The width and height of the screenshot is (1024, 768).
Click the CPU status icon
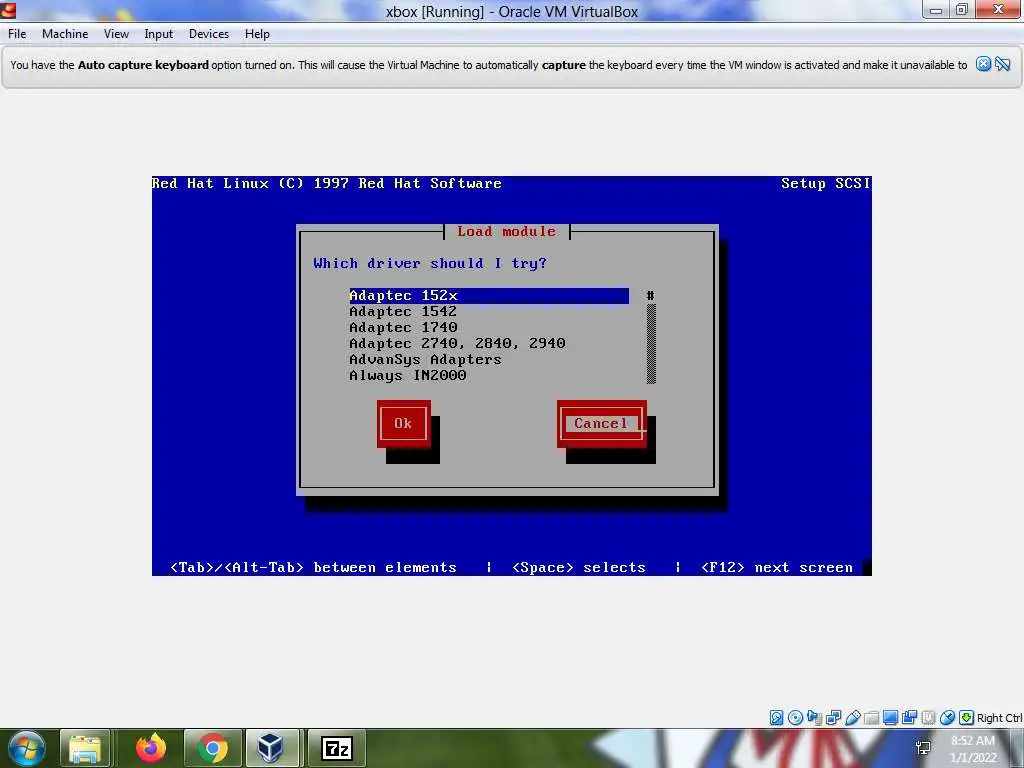coord(928,718)
